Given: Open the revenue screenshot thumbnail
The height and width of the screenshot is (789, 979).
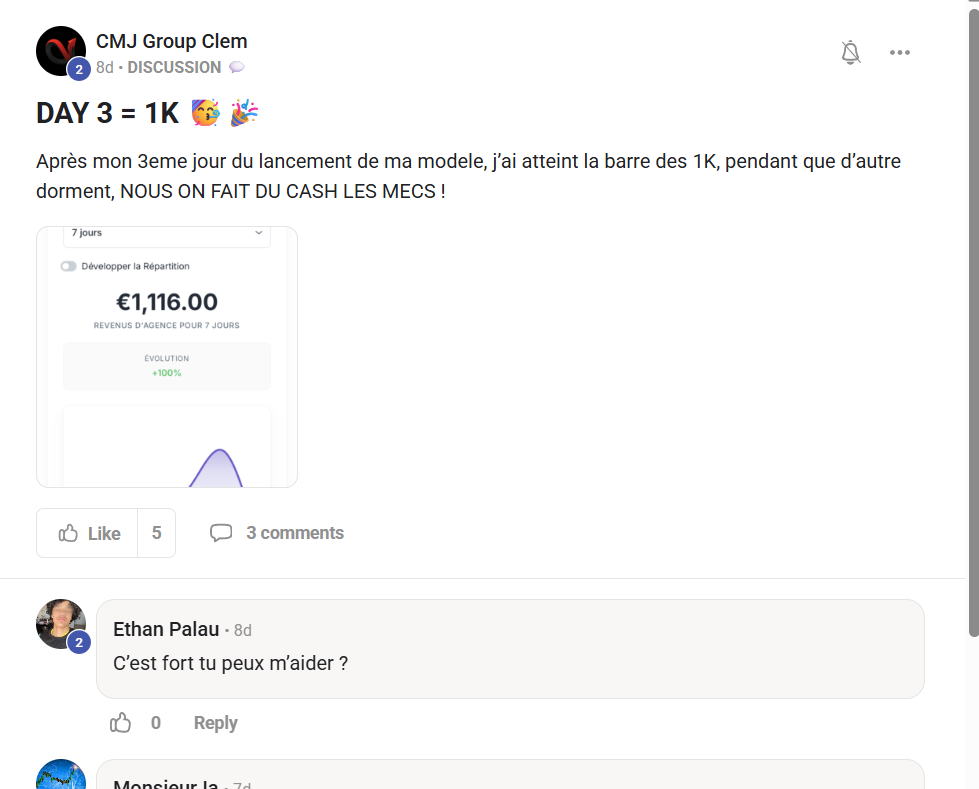Looking at the screenshot, I should 167,357.
